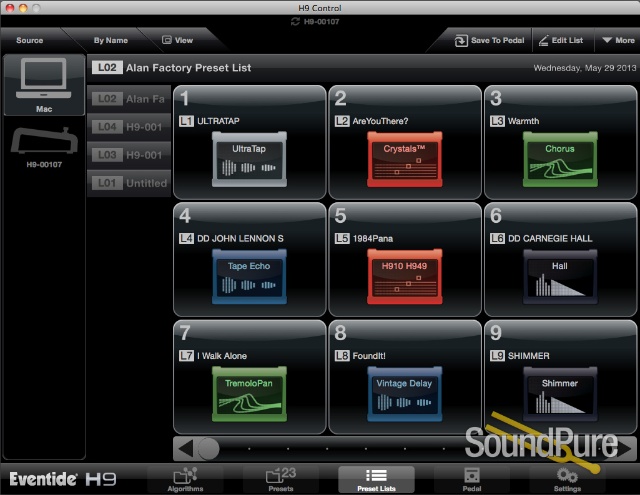Click the sync icon beside H9-00107 at top
Viewport: 640px width, 495px height.
295,22
